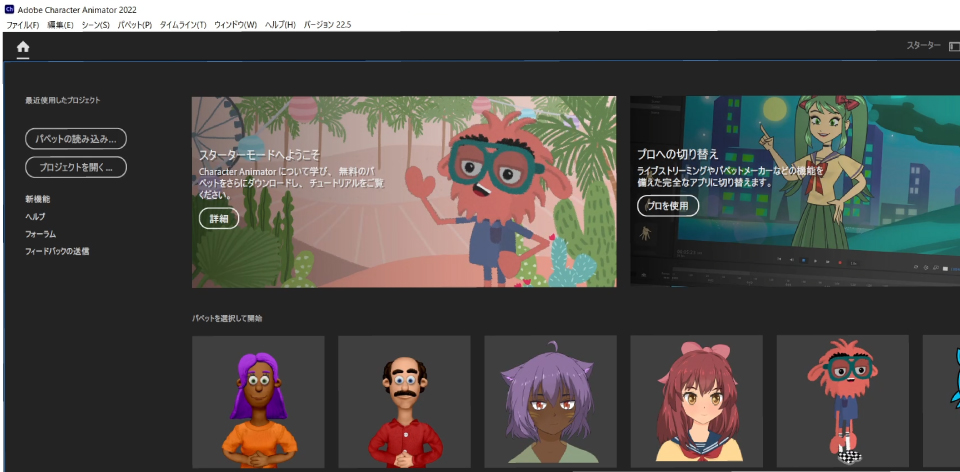
Task: Choose the red furry monster puppet thumbnail
Action: pos(842,402)
